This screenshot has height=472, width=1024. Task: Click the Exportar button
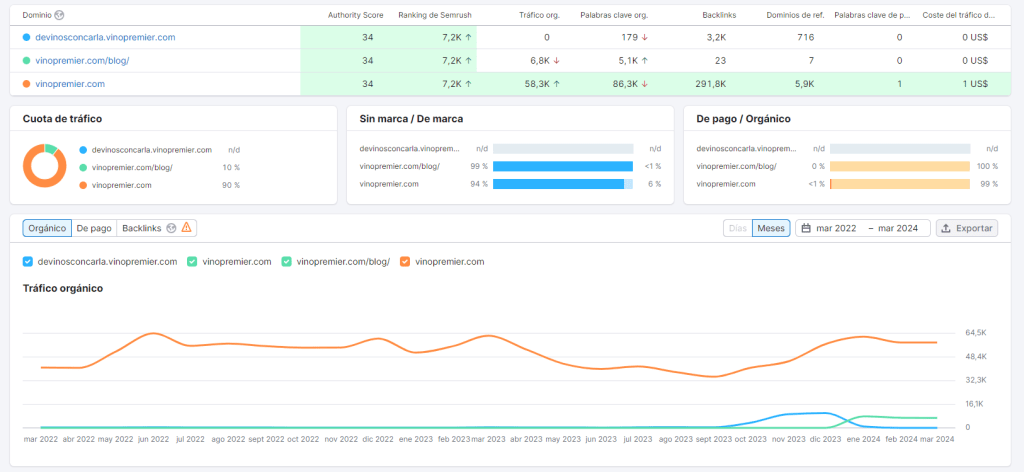(967, 228)
